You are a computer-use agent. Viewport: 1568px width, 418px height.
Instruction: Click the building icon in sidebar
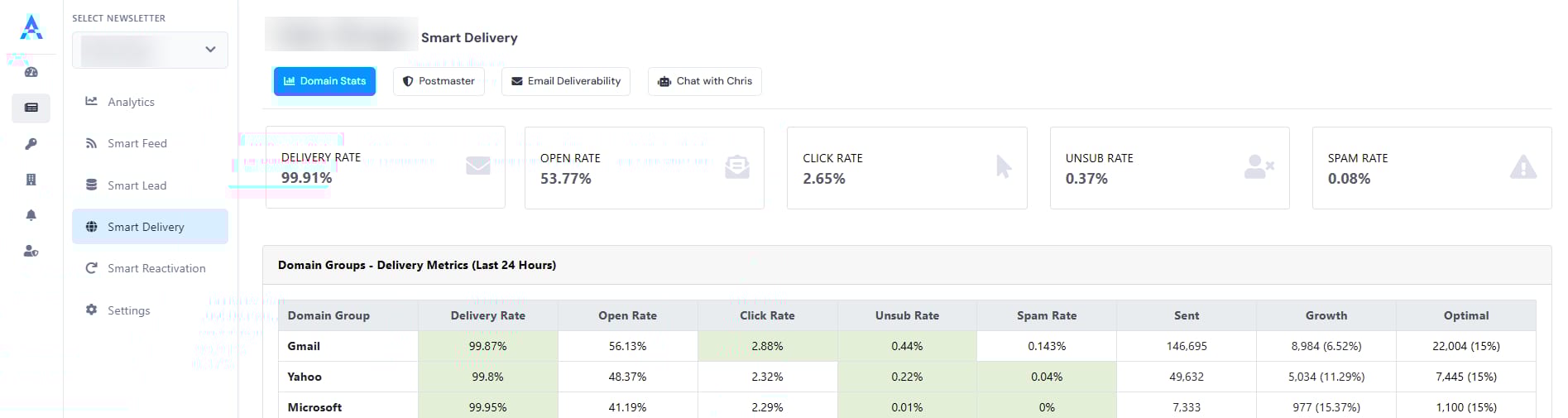click(x=31, y=180)
